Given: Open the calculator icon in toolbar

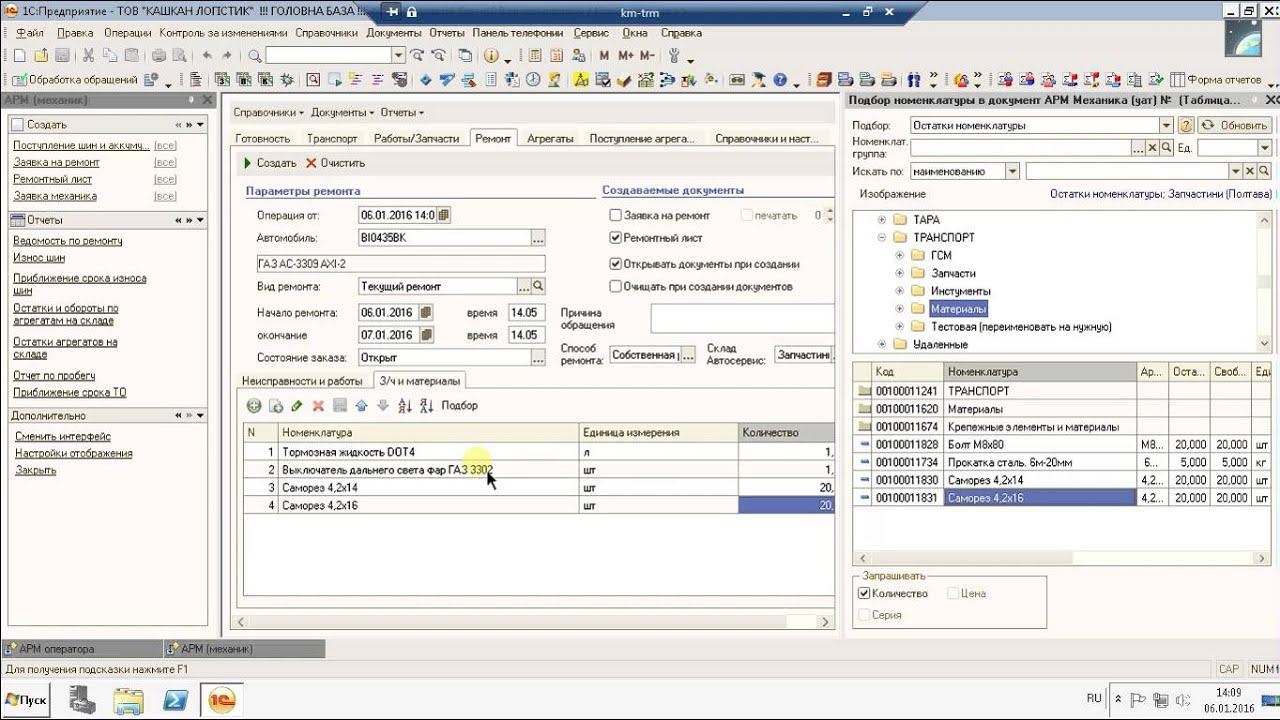Looking at the screenshot, I should click(534, 56).
